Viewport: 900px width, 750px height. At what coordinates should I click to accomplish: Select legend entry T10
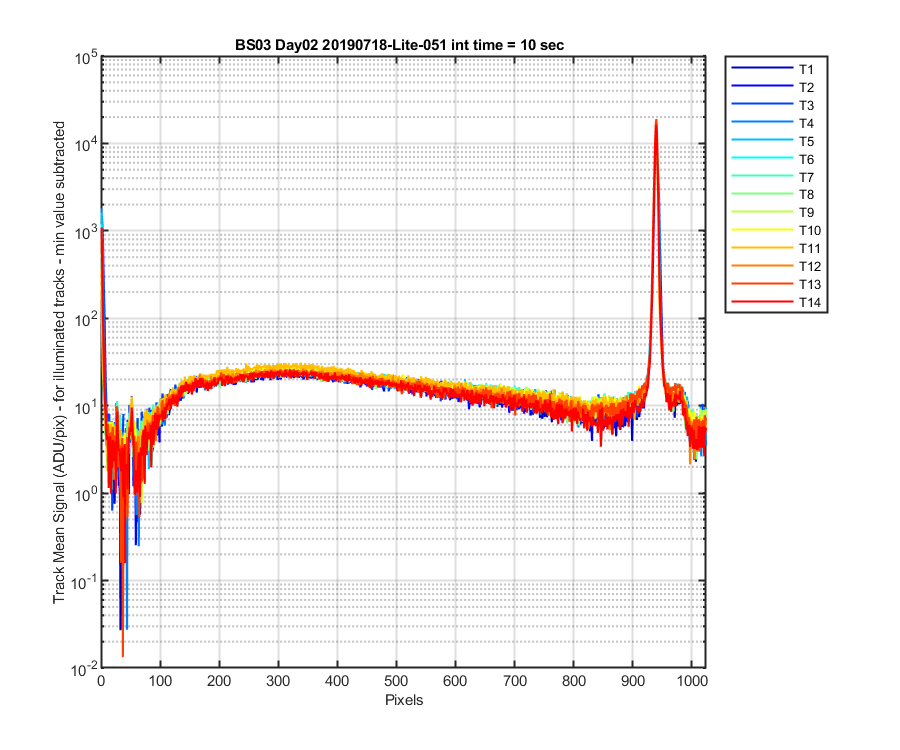coord(776,230)
